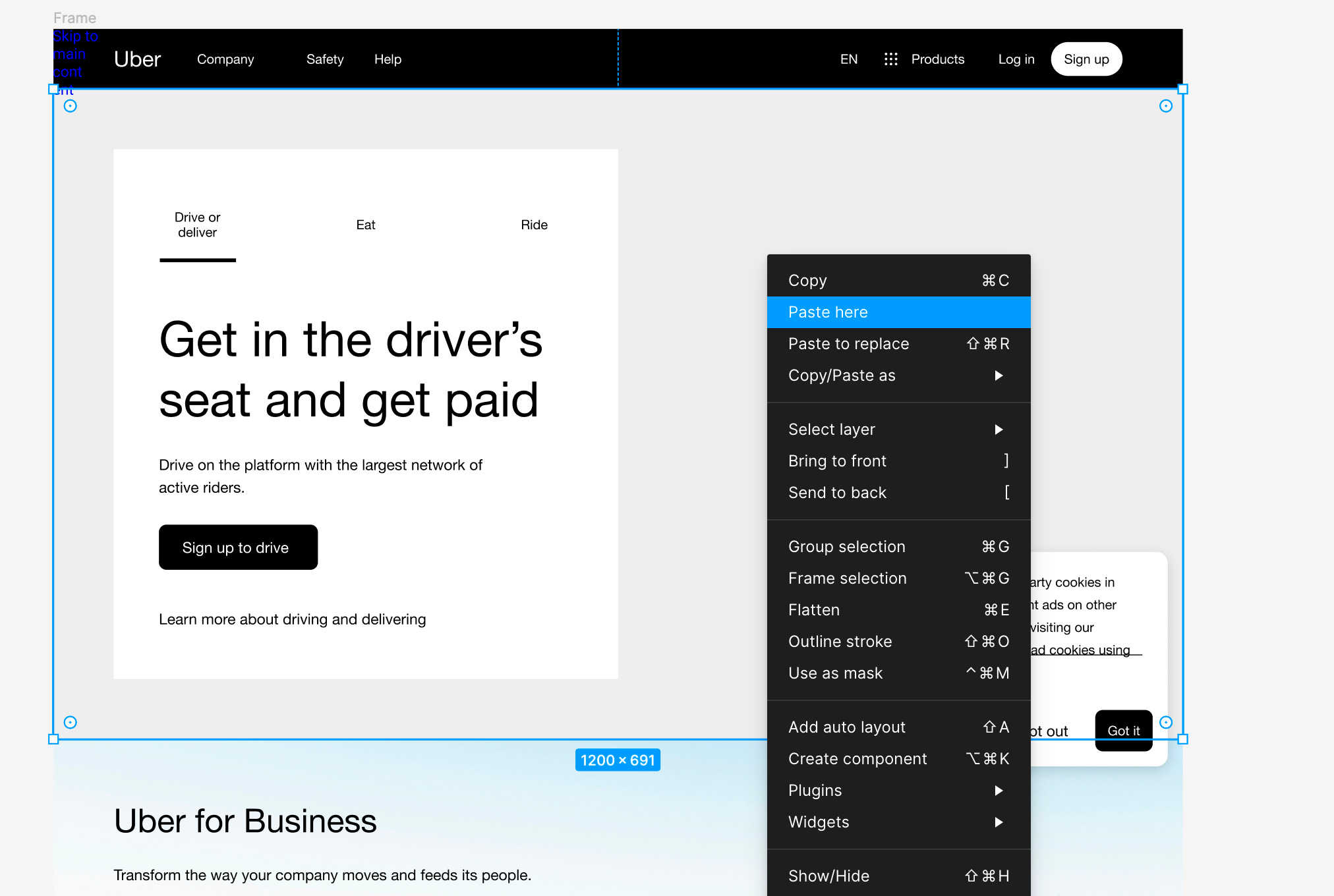The height and width of the screenshot is (896, 1334).
Task: Choose Create component
Action: [x=899, y=759]
